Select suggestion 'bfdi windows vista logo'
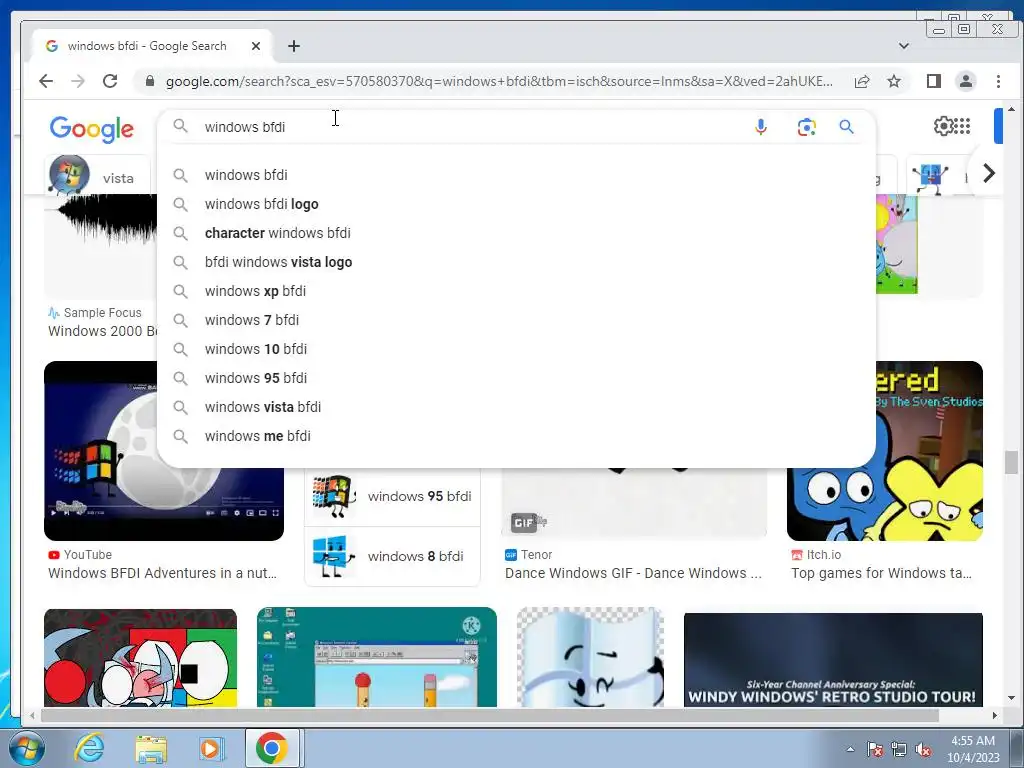This screenshot has height=768, width=1024. pyautogui.click(x=516, y=262)
